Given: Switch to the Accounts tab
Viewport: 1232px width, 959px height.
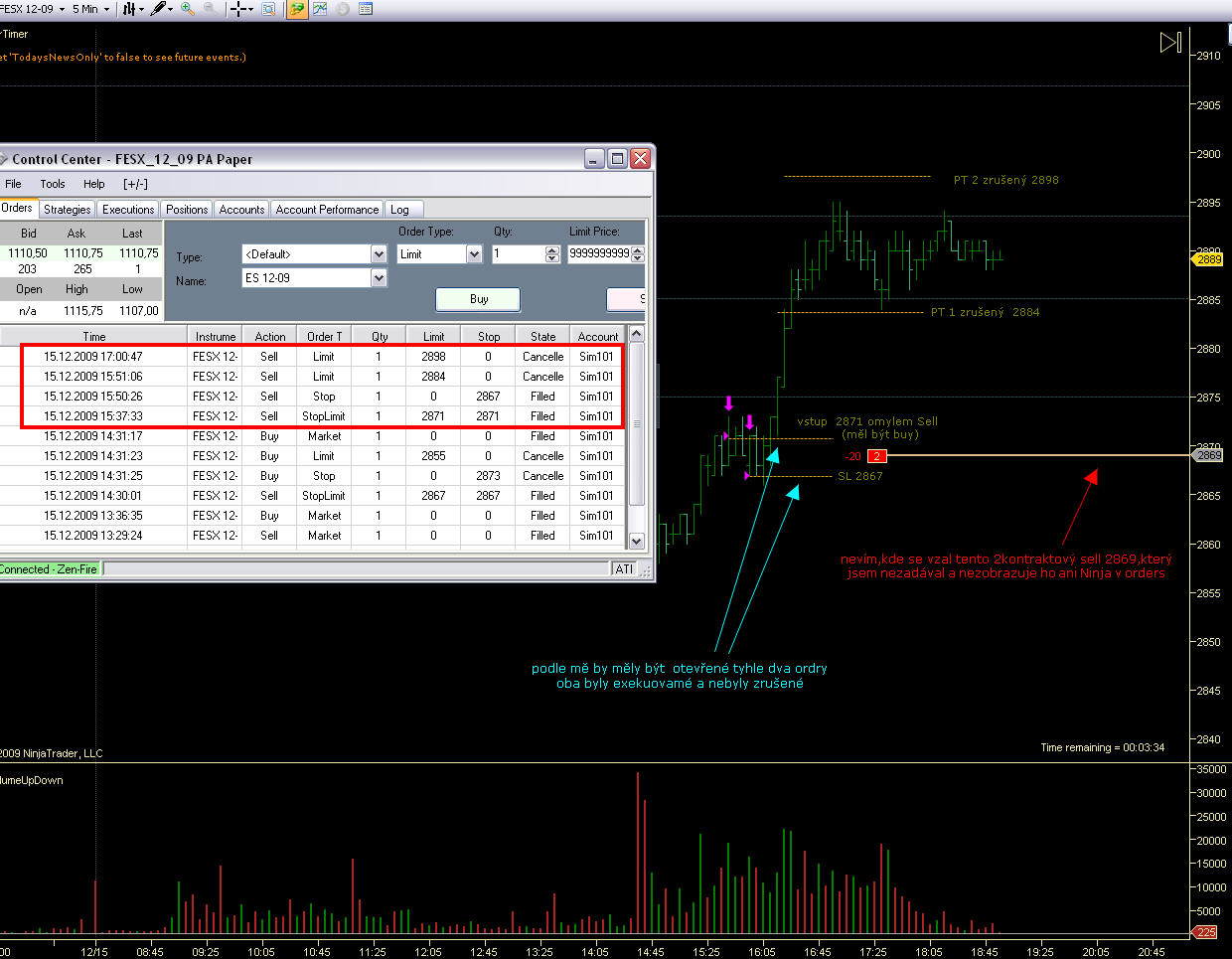Looking at the screenshot, I should tap(241, 210).
